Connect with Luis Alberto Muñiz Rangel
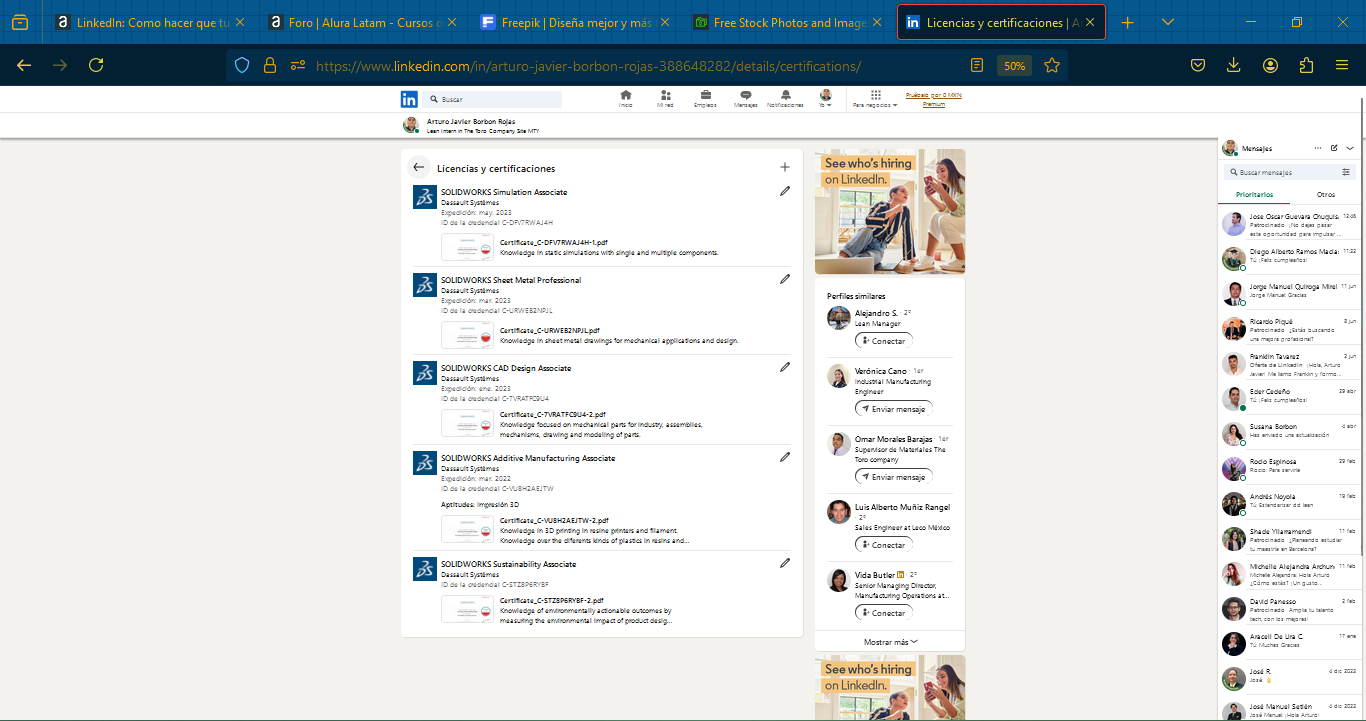 [883, 545]
